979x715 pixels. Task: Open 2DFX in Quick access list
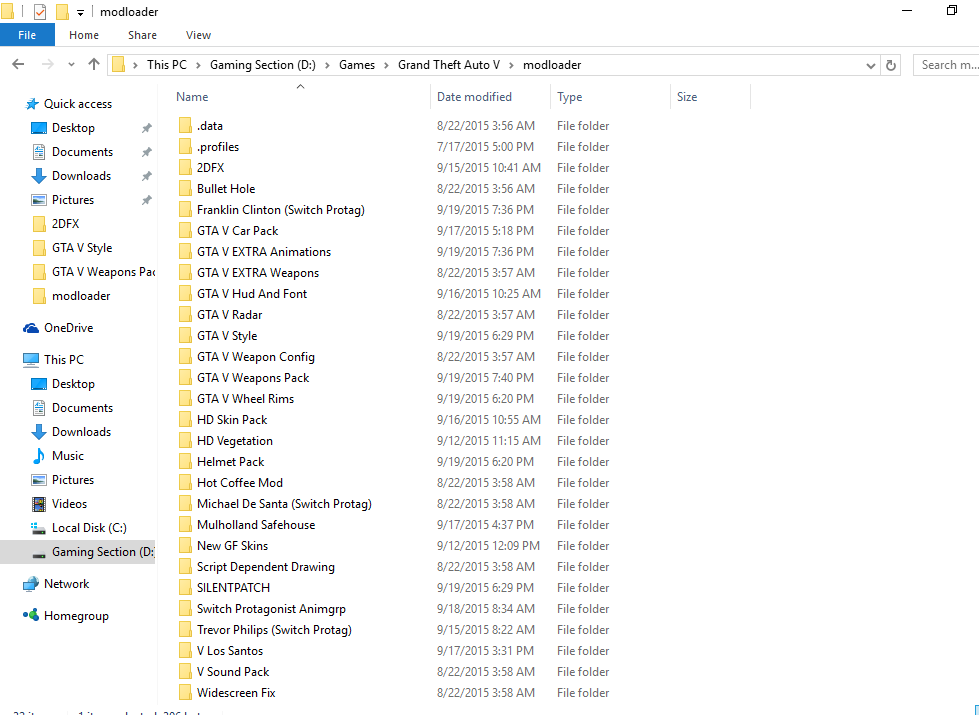pos(66,224)
